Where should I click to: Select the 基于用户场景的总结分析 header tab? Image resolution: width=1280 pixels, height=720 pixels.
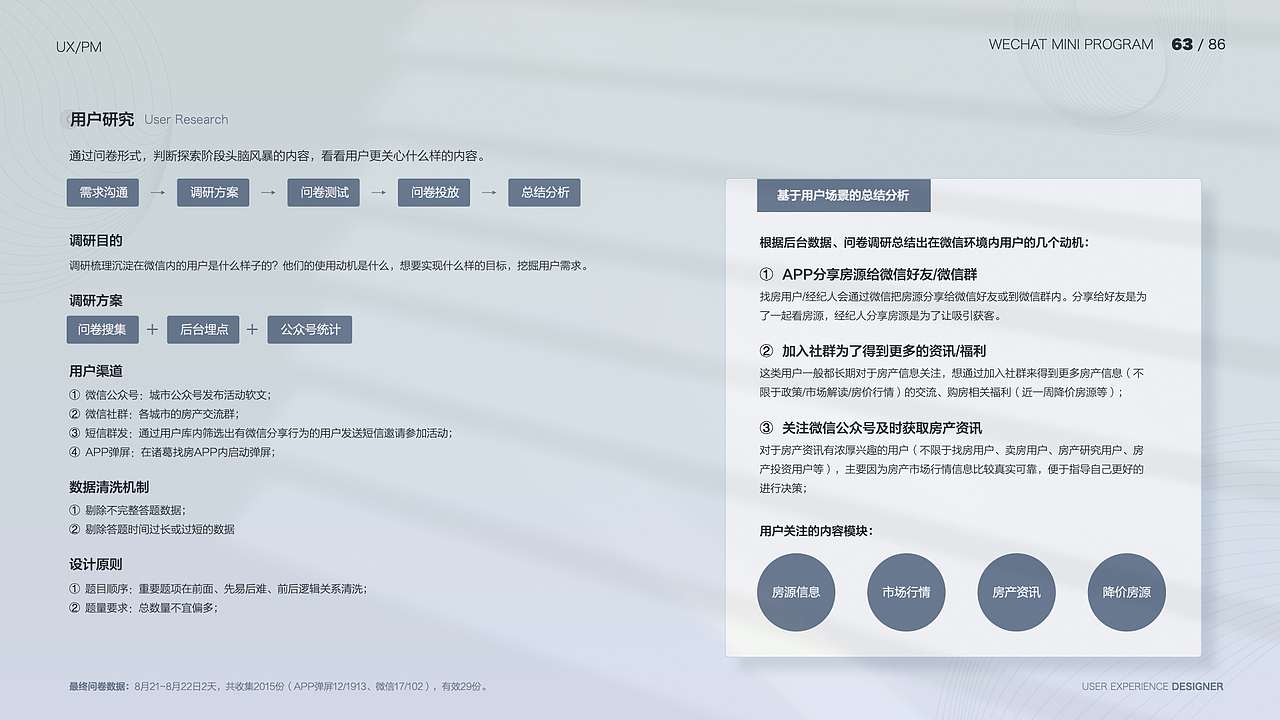[844, 195]
